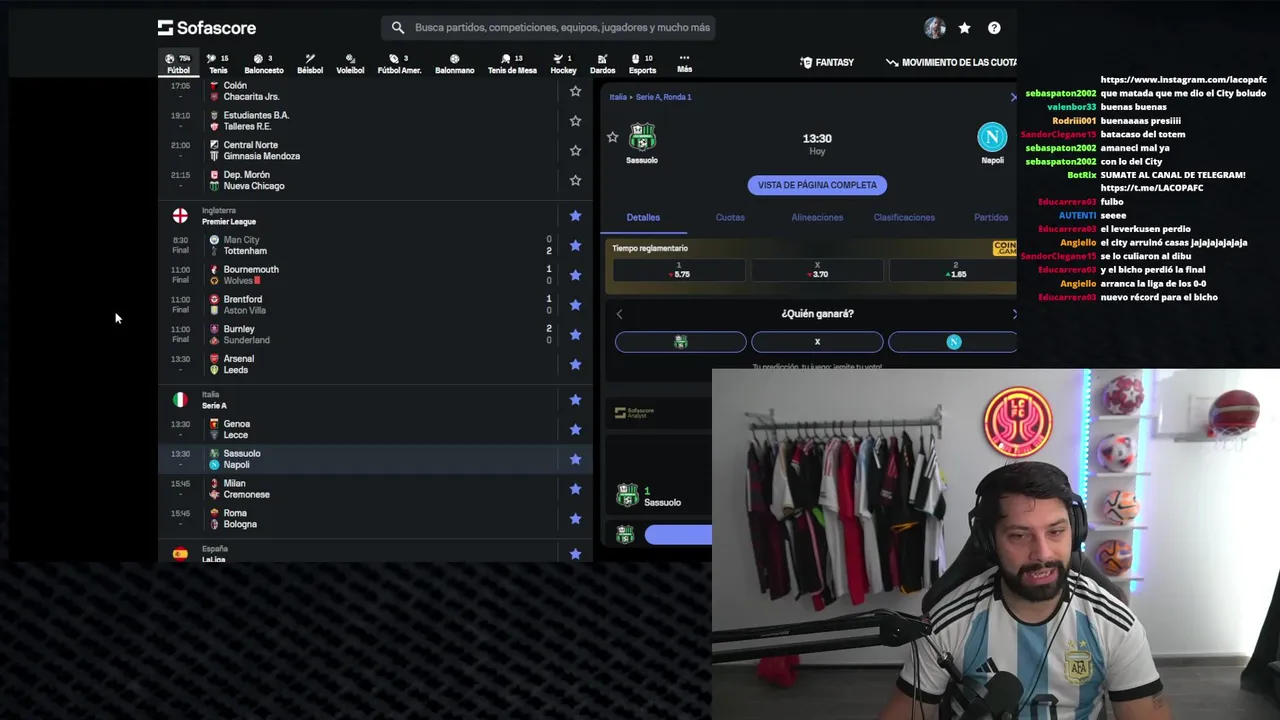Unfavorite the Milan vs Cremonese match

tap(575, 489)
